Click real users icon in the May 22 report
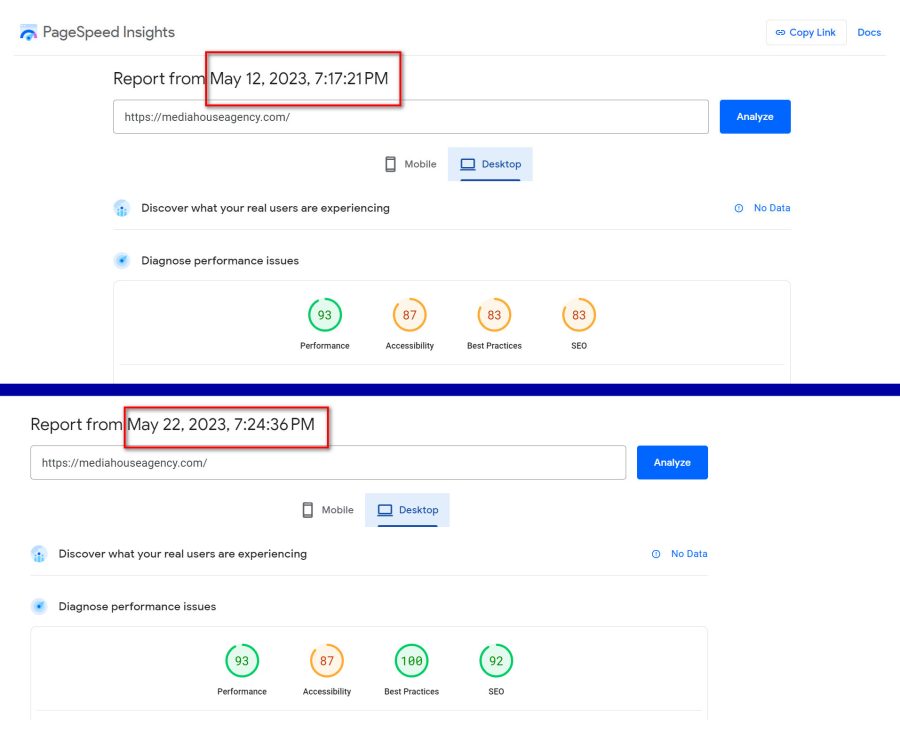900x734 pixels. click(39, 554)
